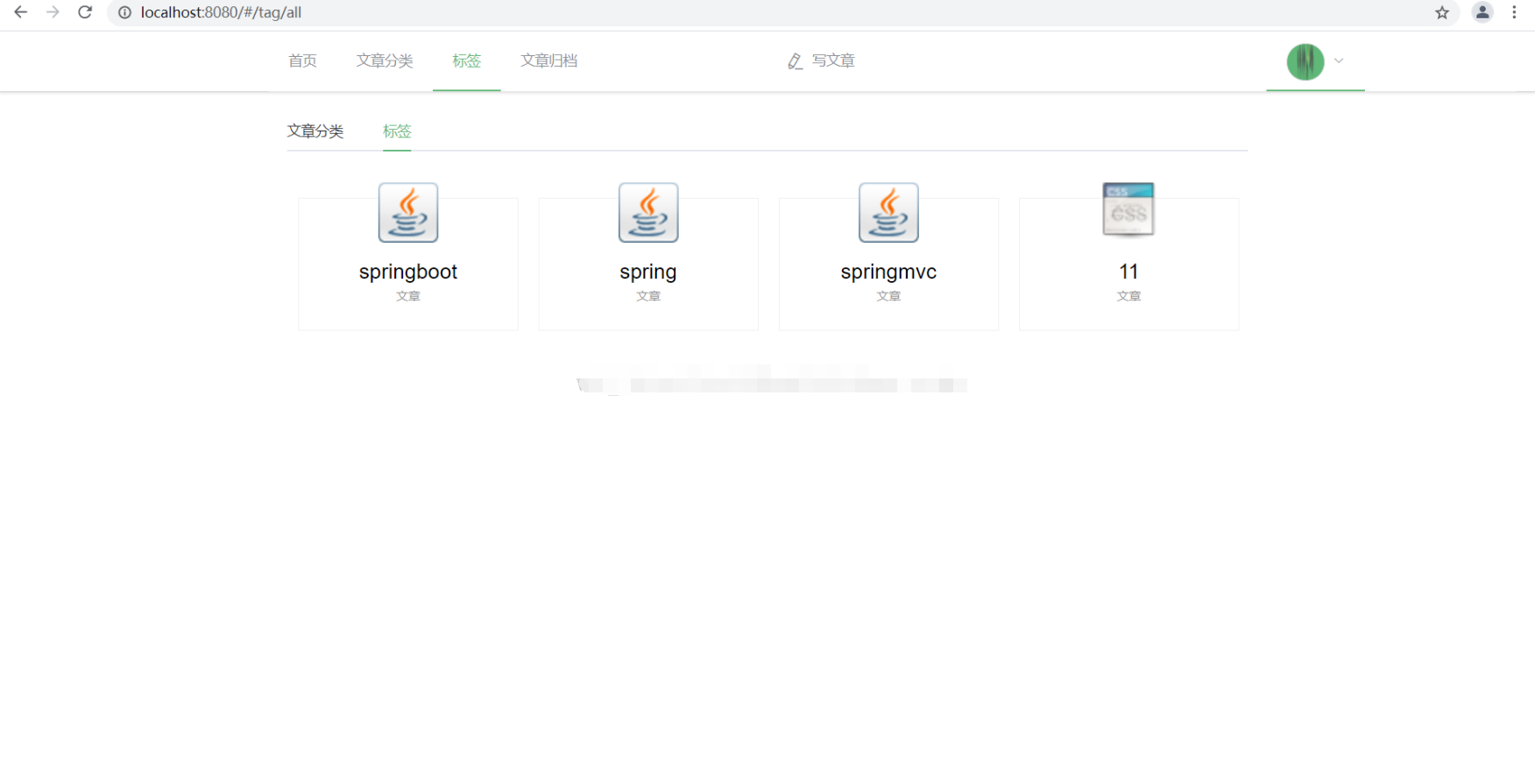Switch to the 标签 sub-tab
Viewport: 1535px width, 784px height.
(x=397, y=131)
